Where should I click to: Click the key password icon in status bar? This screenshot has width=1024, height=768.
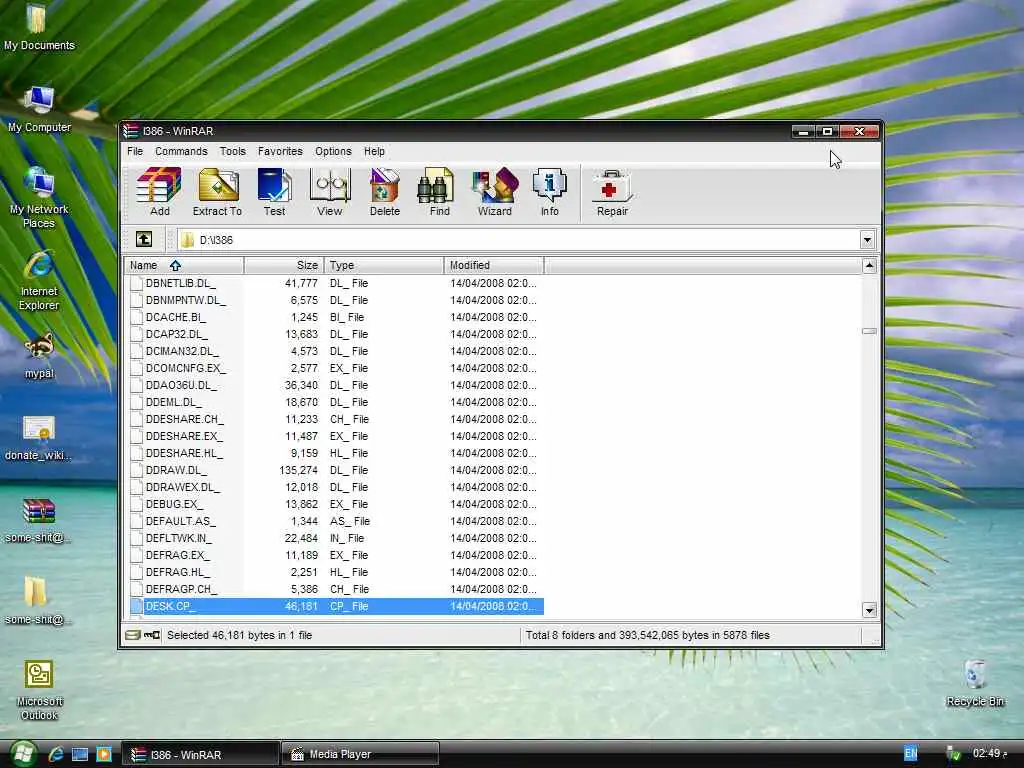tap(152, 635)
